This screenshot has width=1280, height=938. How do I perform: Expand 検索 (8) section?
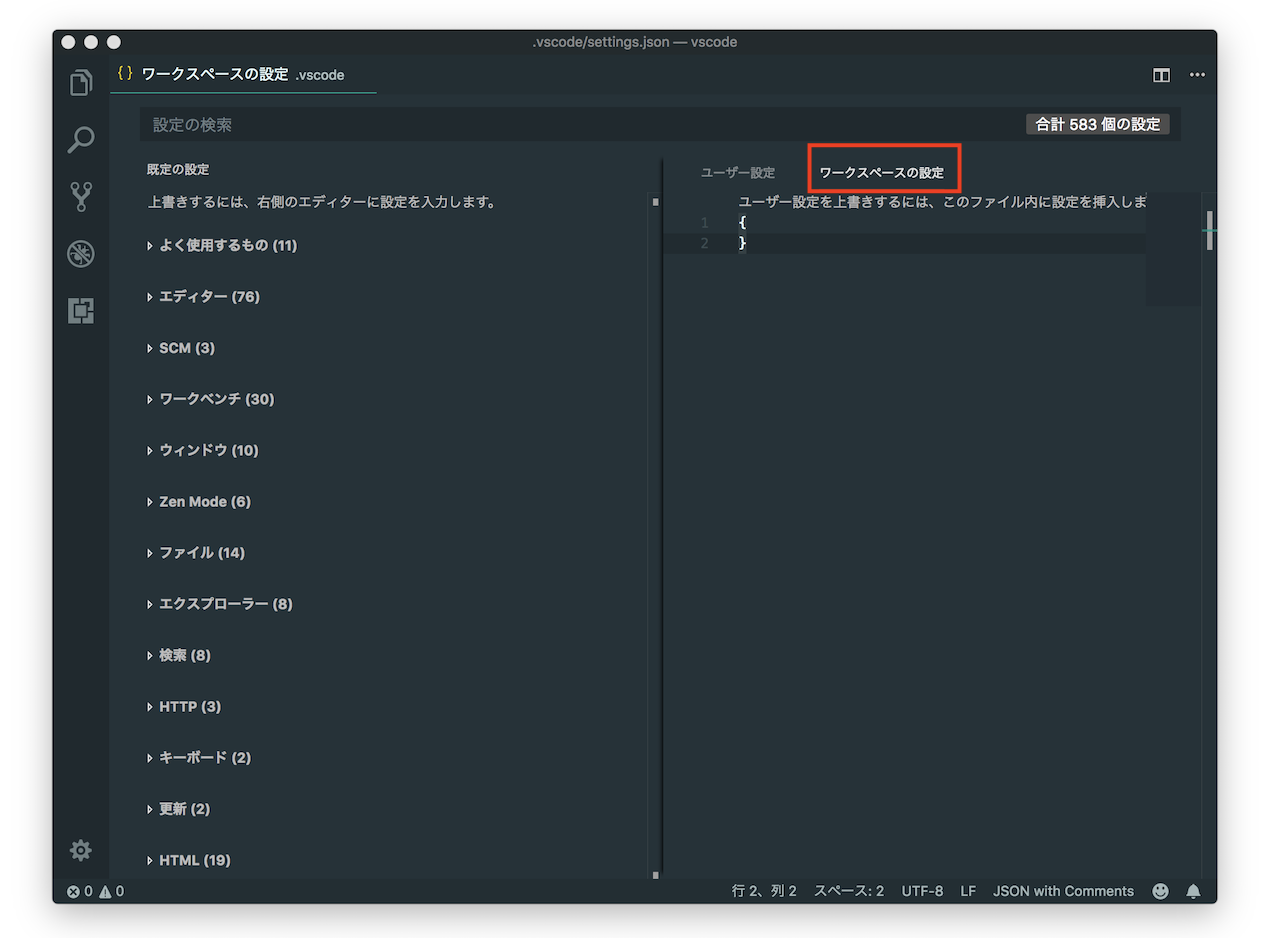[x=179, y=655]
